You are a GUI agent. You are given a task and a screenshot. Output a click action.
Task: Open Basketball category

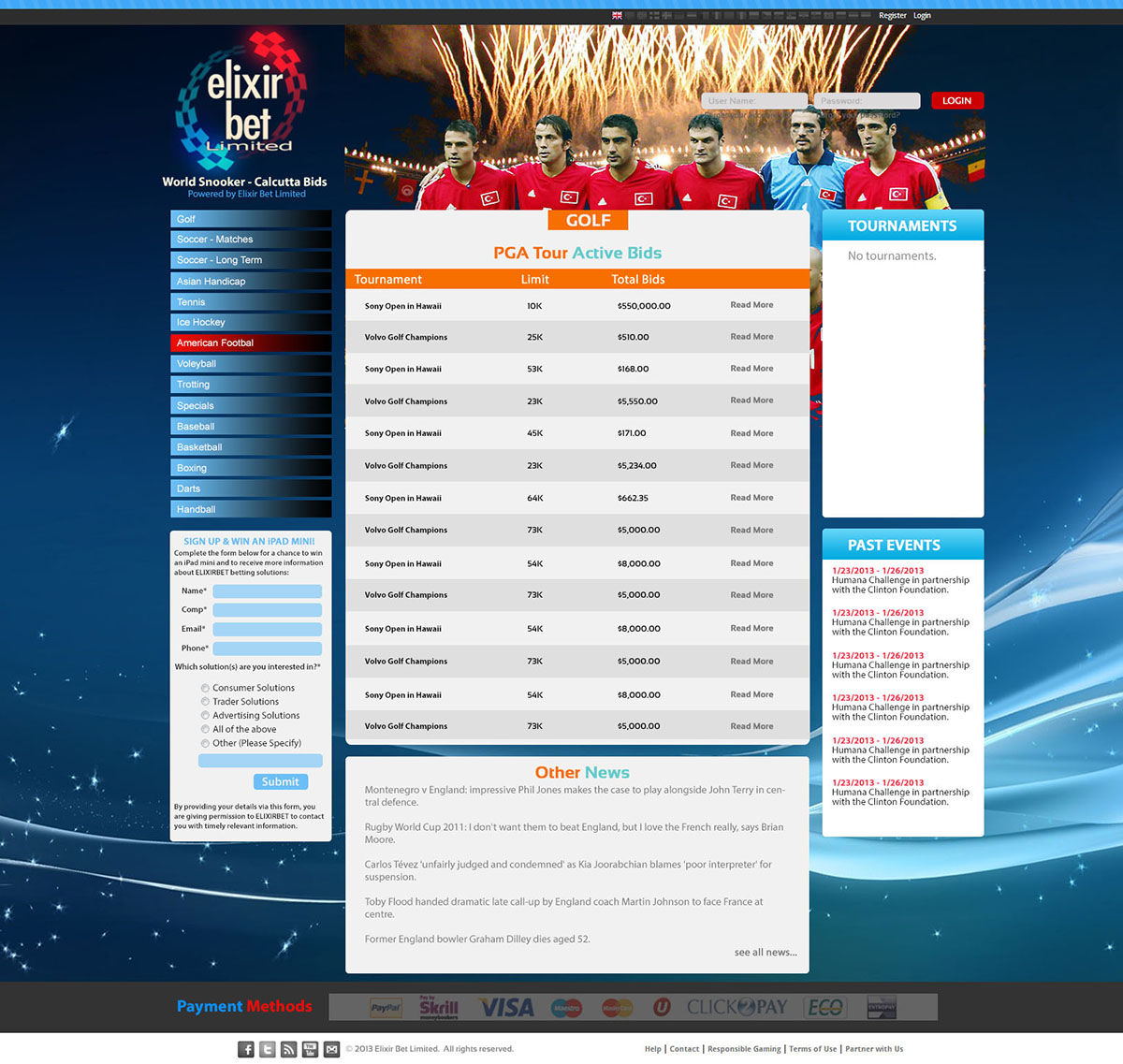[x=251, y=447]
